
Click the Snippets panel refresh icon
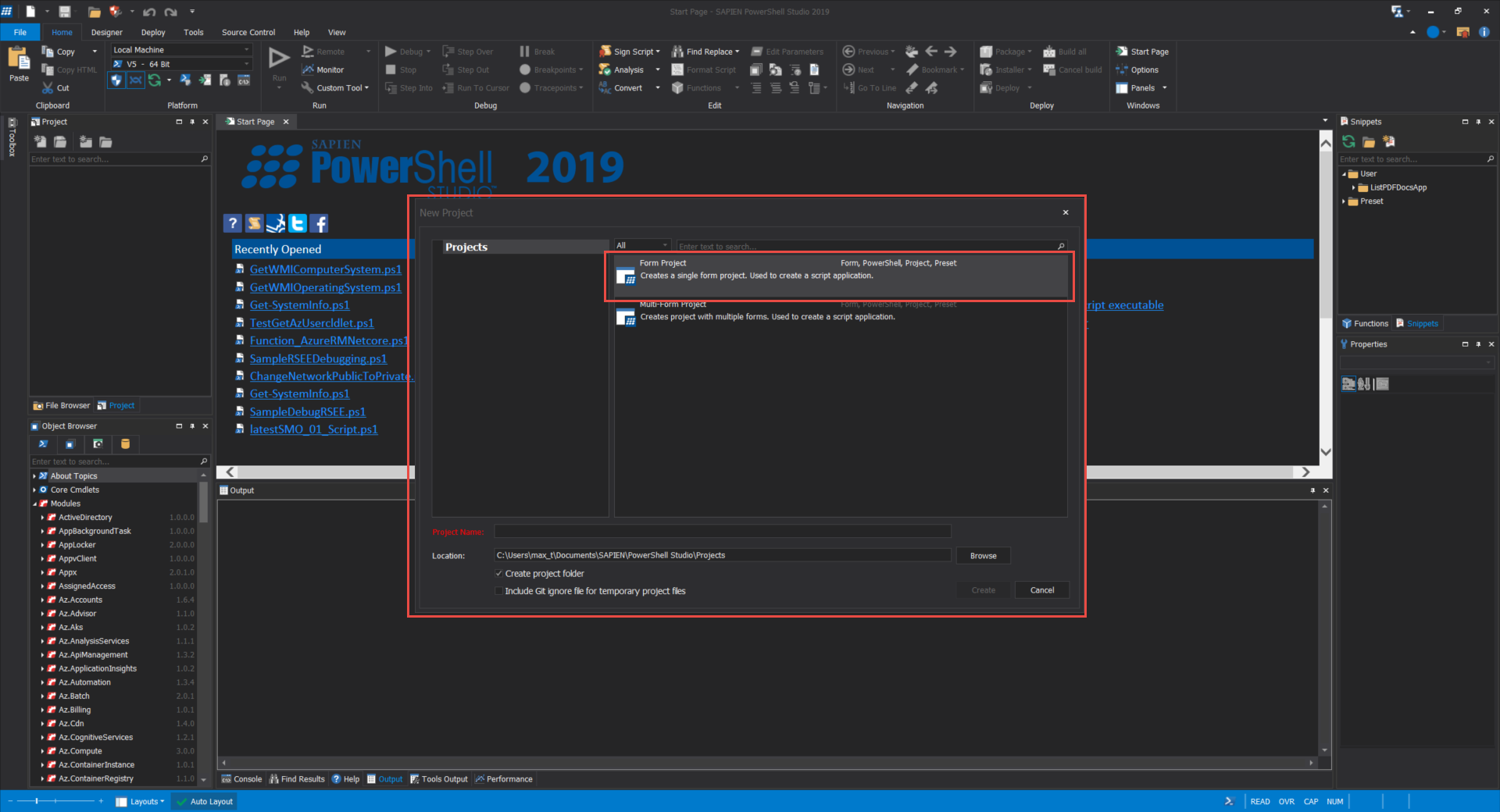click(x=1348, y=141)
